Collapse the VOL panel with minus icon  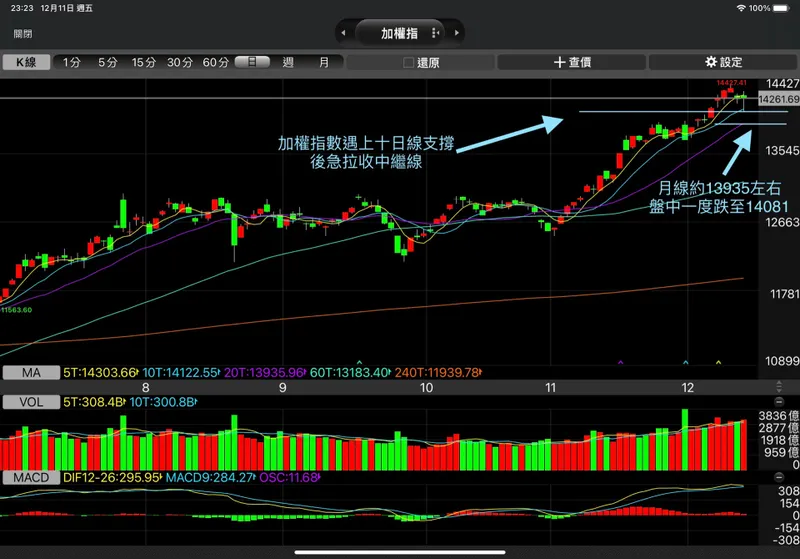pos(779,401)
